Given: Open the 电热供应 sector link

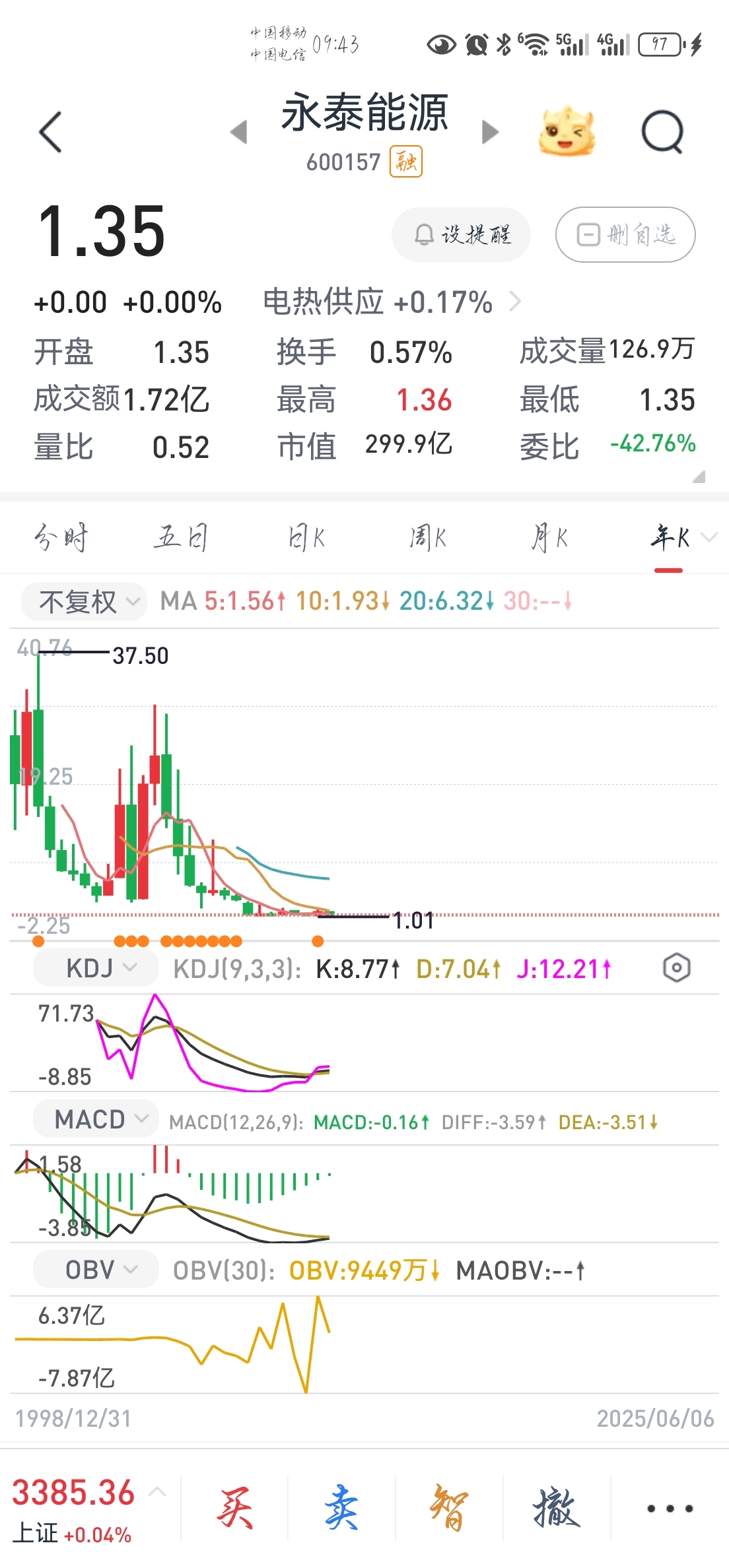Looking at the screenshot, I should [392, 302].
